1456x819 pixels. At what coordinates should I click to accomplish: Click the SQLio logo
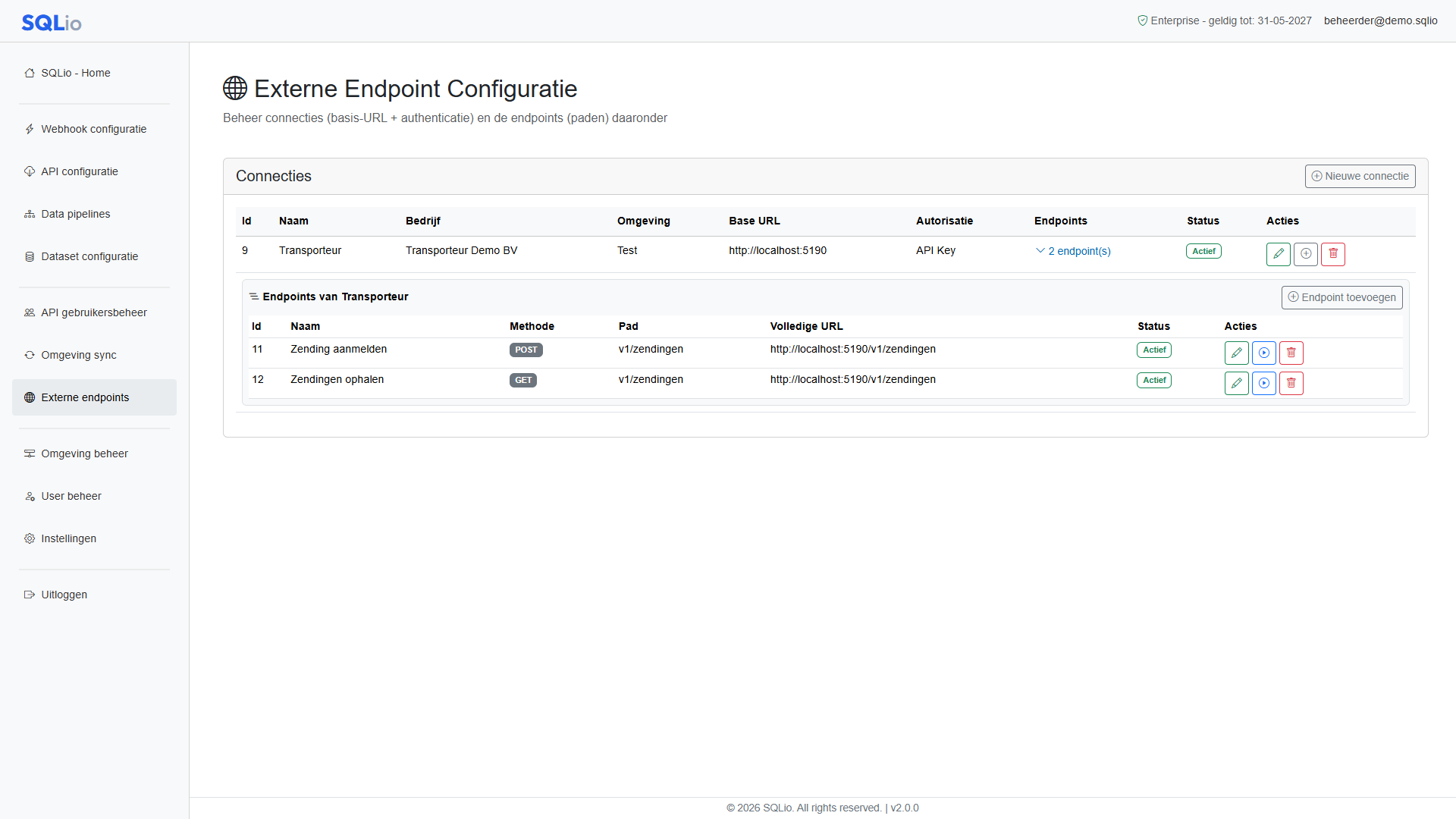tap(52, 23)
